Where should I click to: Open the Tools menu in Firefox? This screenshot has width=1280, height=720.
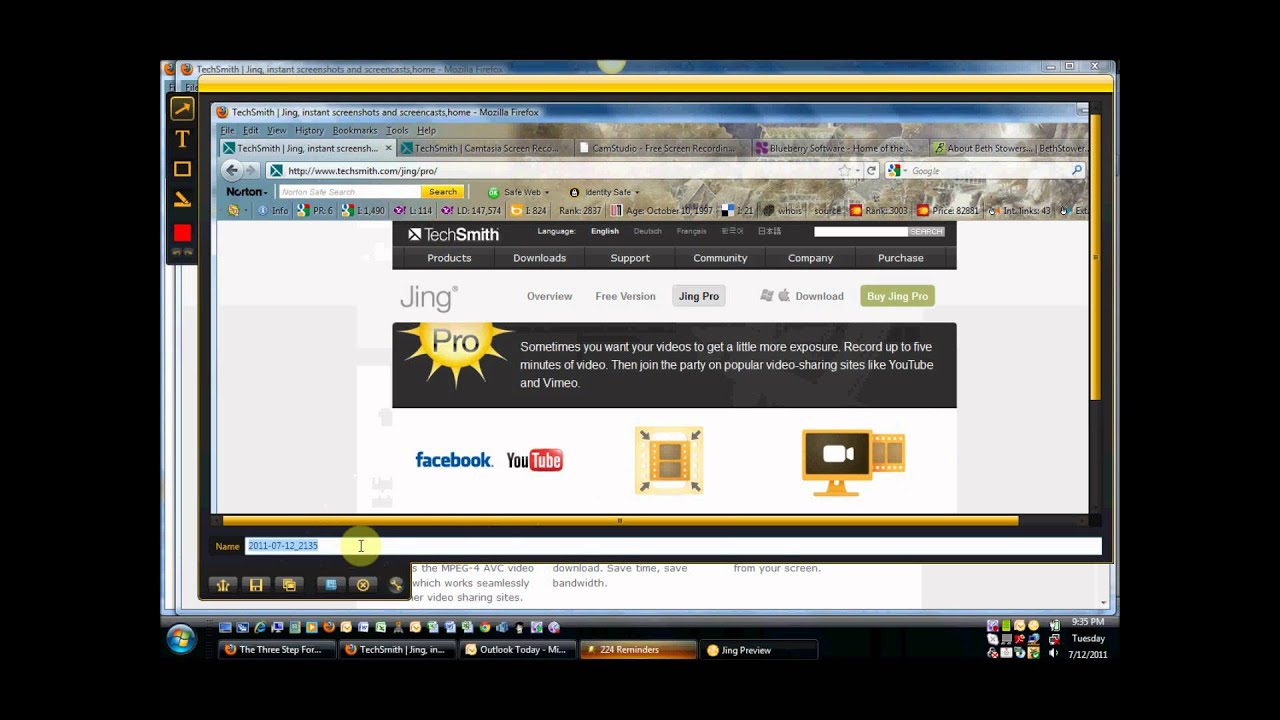(397, 130)
